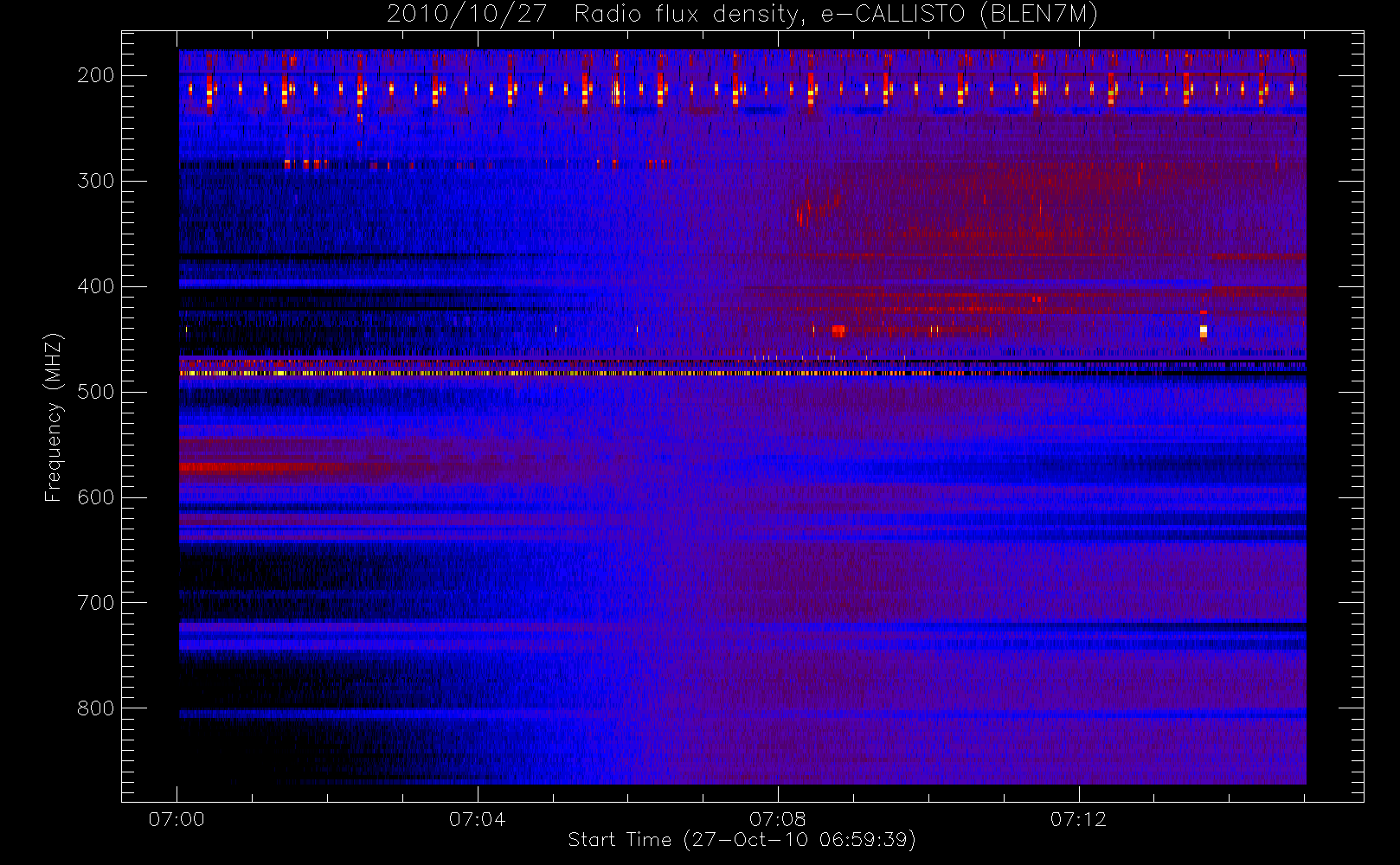Click the bright white burst near 440 MHz
The width and height of the screenshot is (1400, 865).
(1204, 330)
